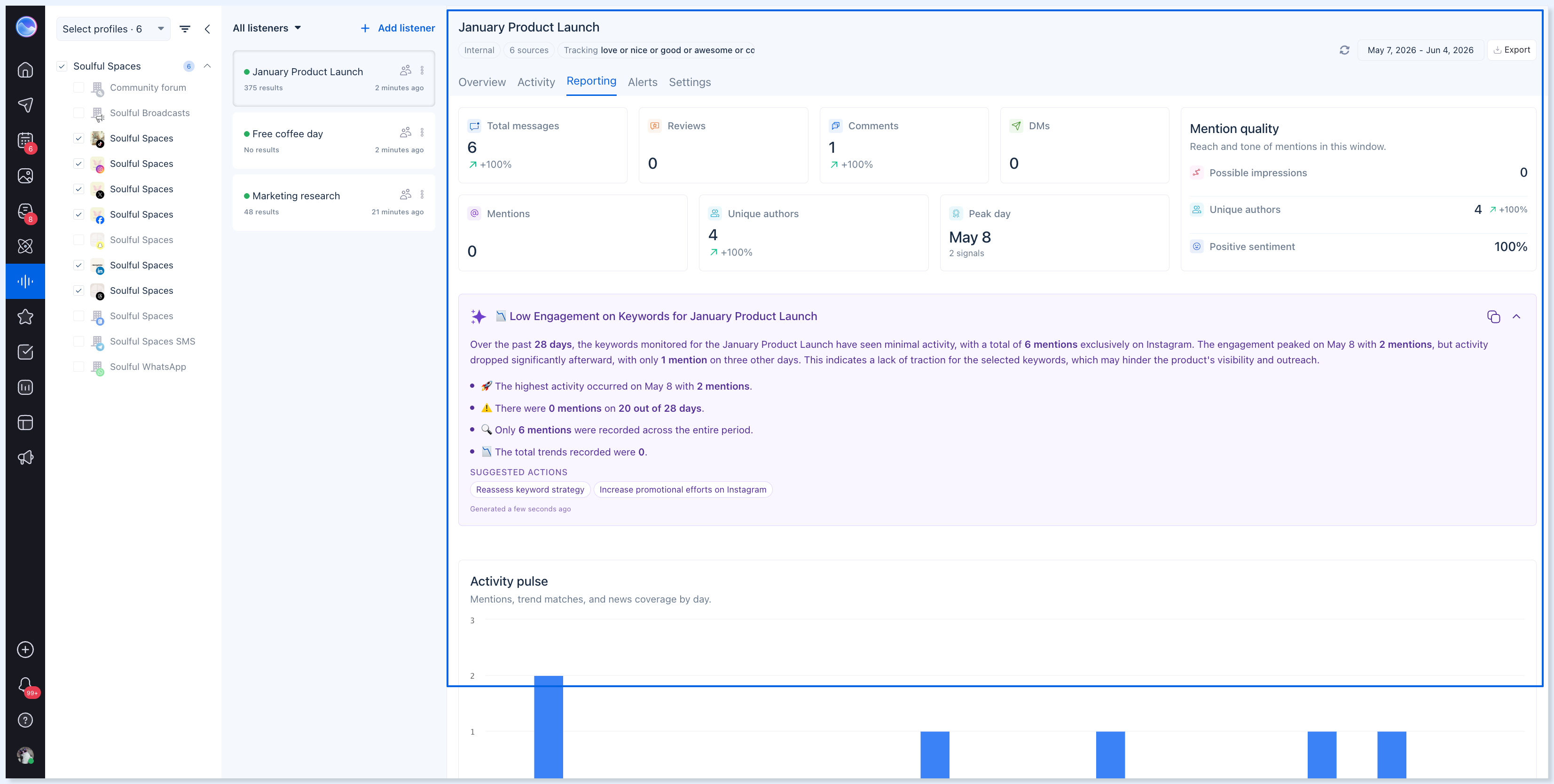Collapse the Low Engagement insight panel

click(1516, 317)
